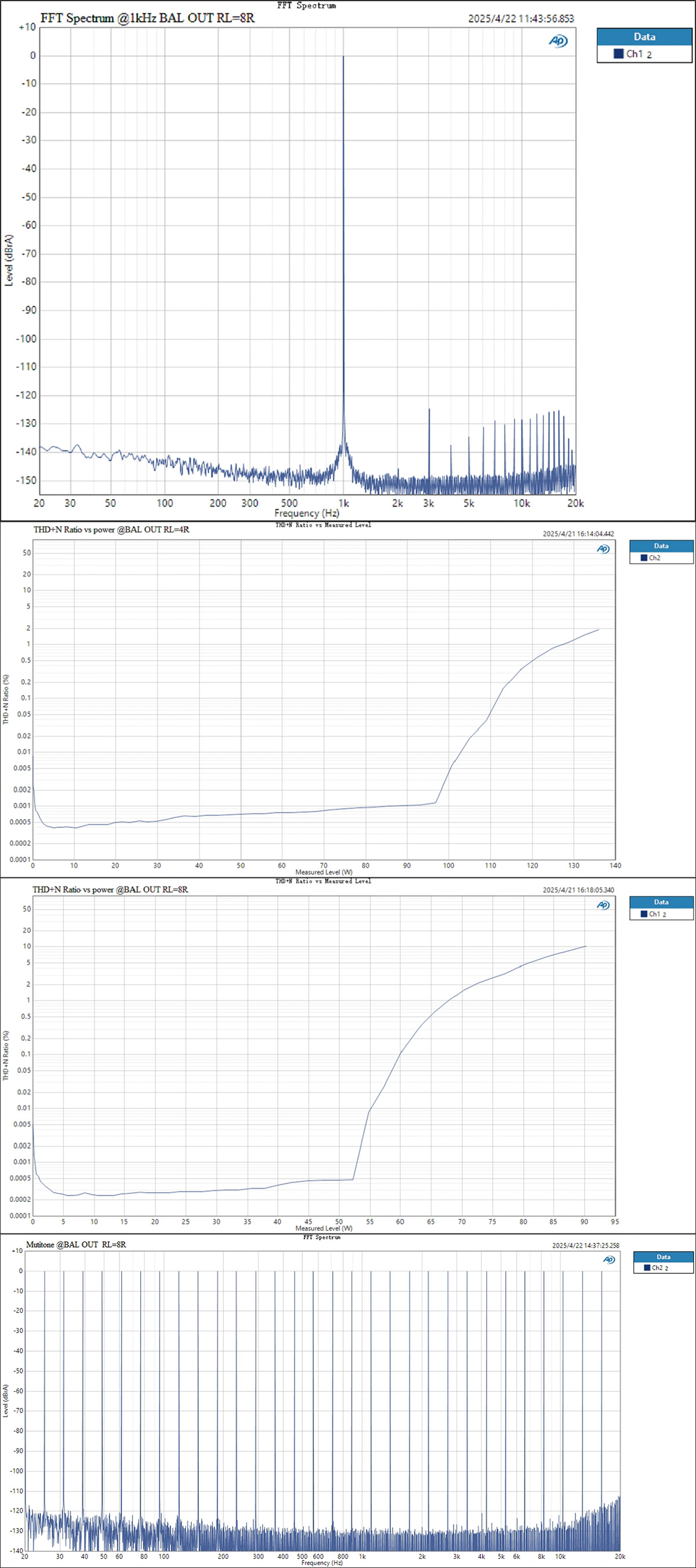The image size is (696, 1568).
Task: Select the 'Mutitone @BAL OUT RL=8R' title
Action: pyautogui.click(x=76, y=1245)
